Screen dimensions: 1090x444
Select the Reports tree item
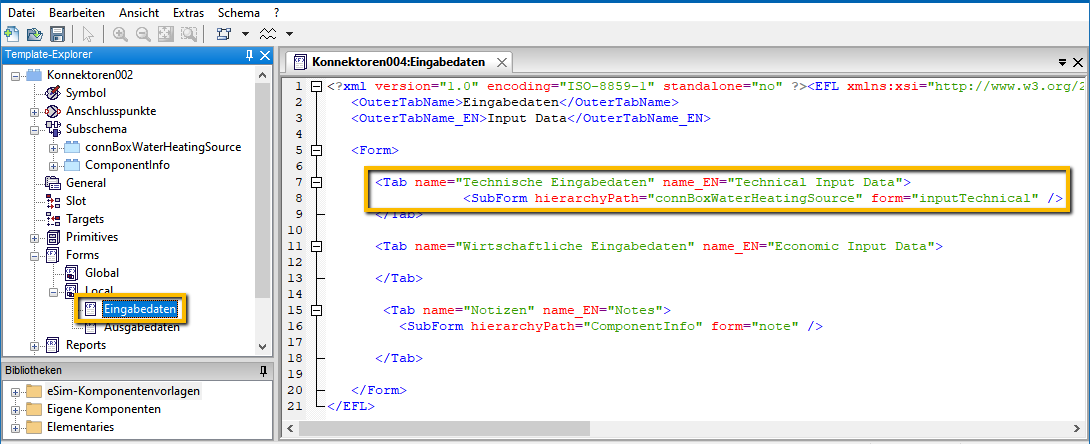pyautogui.click(x=86, y=345)
